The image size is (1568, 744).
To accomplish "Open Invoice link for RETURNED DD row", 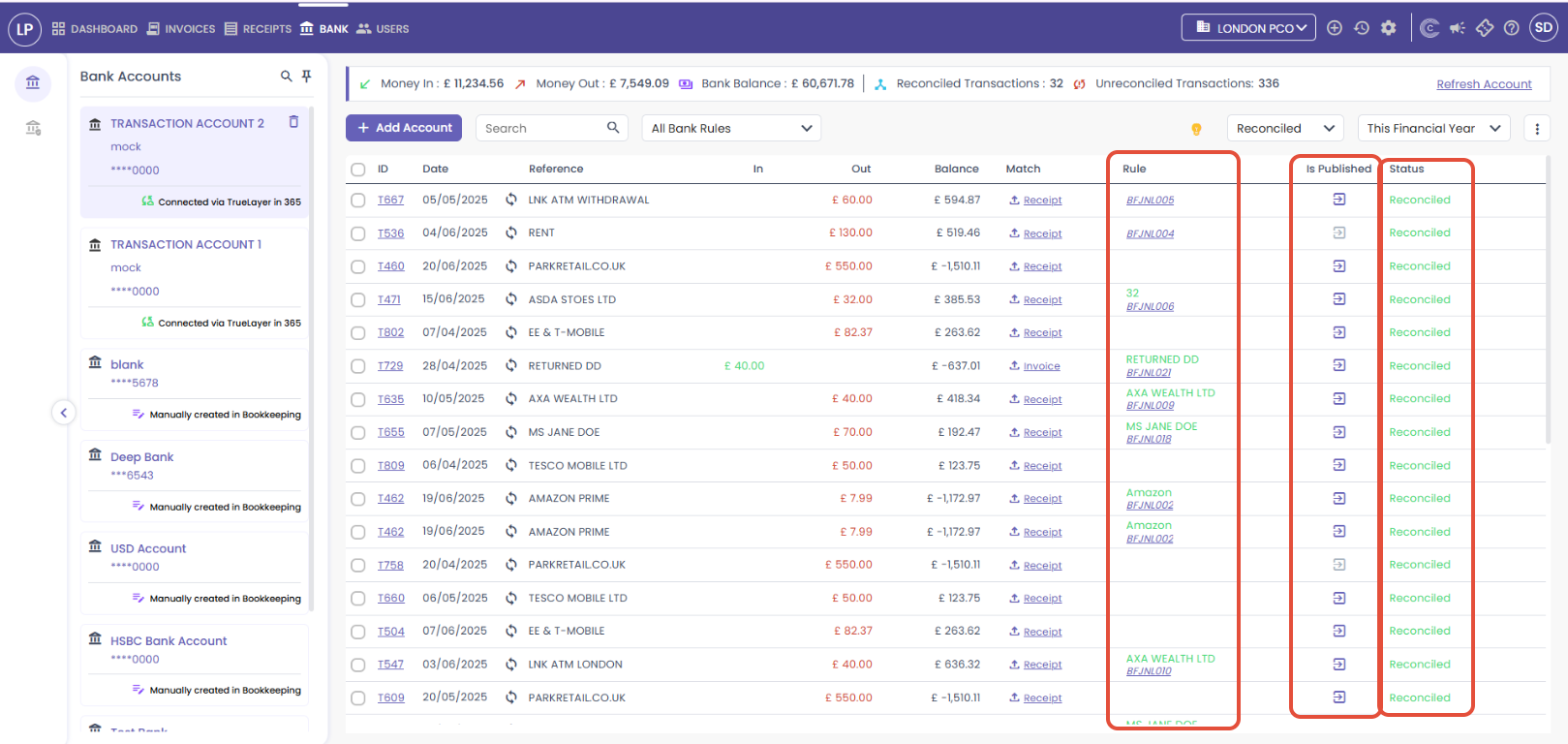I will [1042, 366].
